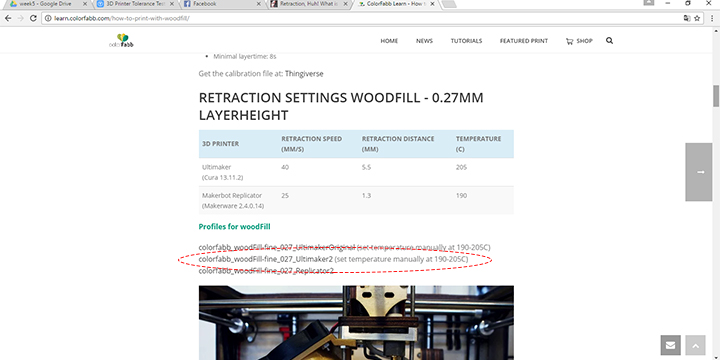720x360 pixels.
Task: Close the ColorFabb Learn tab
Action: [x=432, y=4]
